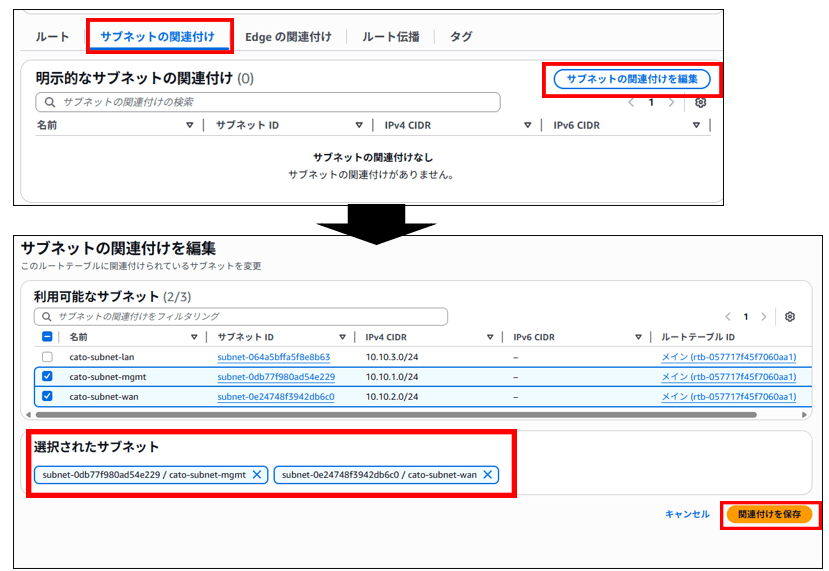Sort explicit associations by IPv6 CIDR column

tap(696, 125)
